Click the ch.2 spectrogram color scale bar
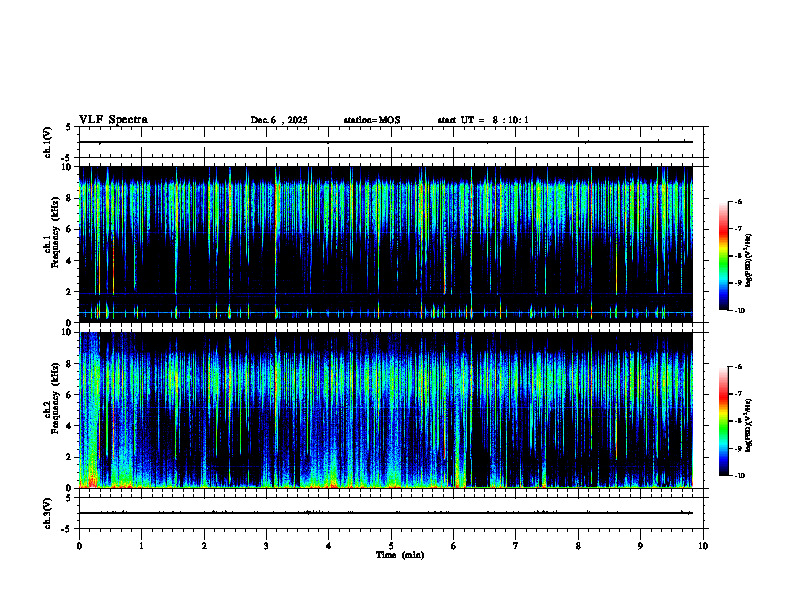Image resolution: width=792 pixels, height=612 pixels. tap(723, 421)
